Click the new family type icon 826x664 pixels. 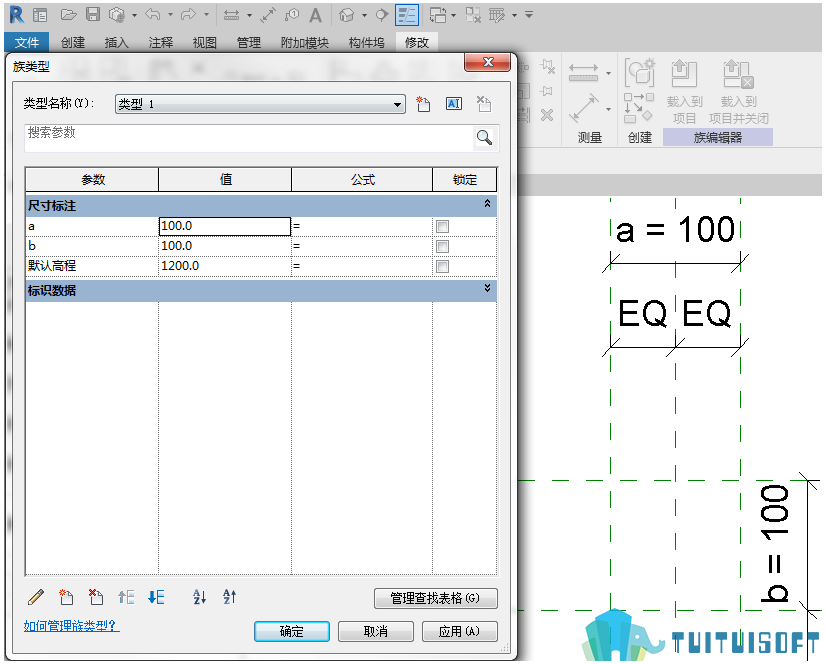tap(423, 104)
